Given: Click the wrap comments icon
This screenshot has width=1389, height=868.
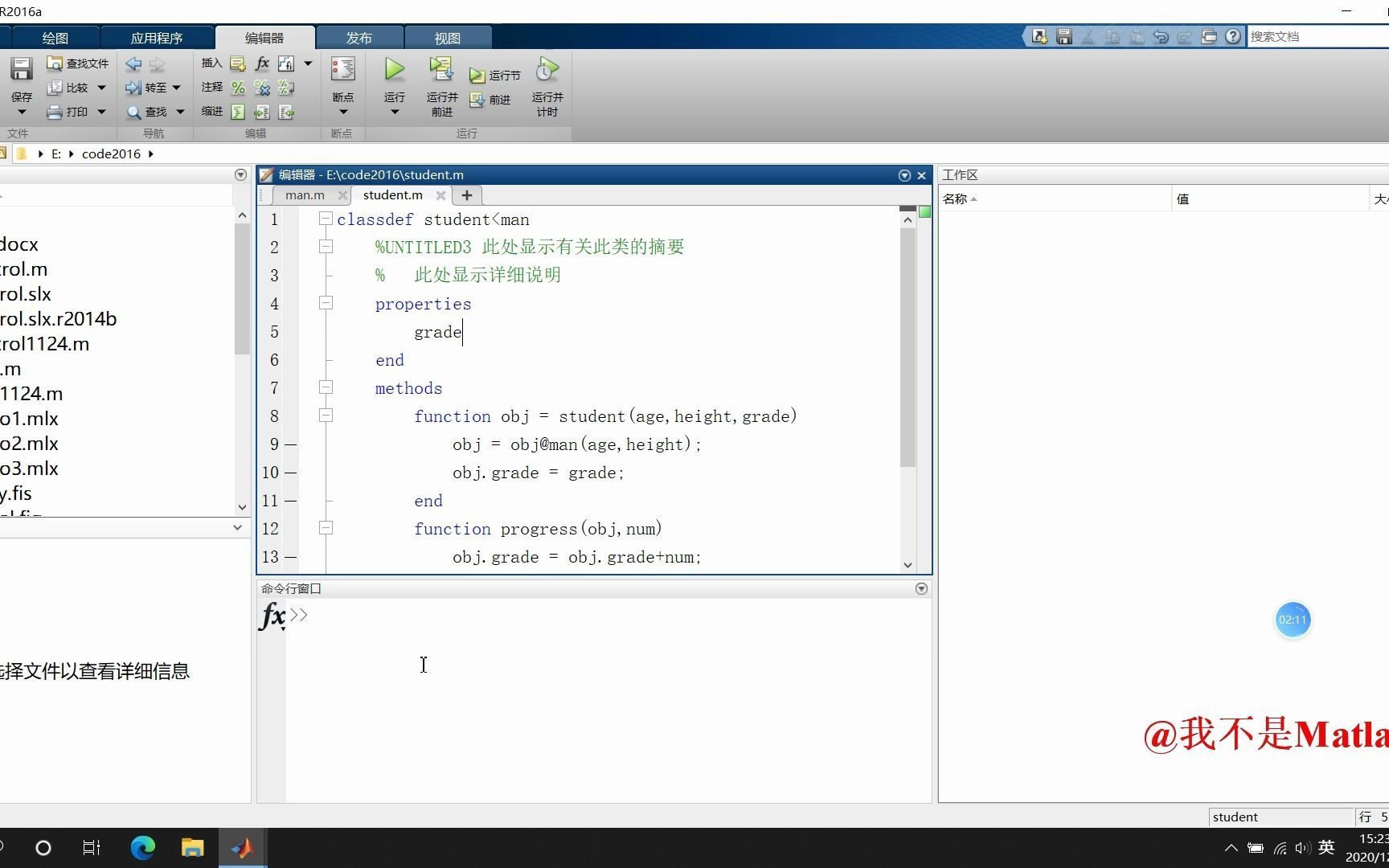Looking at the screenshot, I should click(286, 88).
